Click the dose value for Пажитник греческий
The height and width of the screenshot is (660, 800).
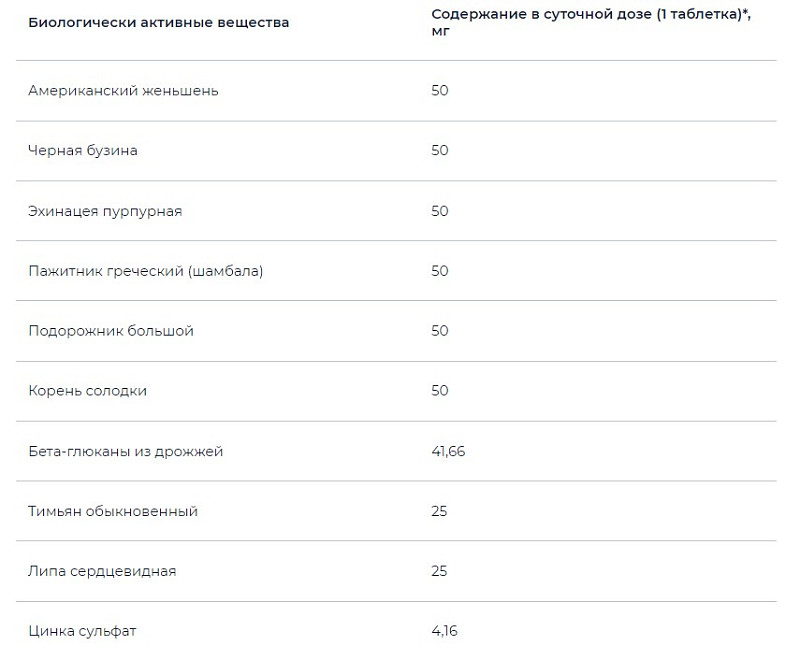click(x=440, y=271)
